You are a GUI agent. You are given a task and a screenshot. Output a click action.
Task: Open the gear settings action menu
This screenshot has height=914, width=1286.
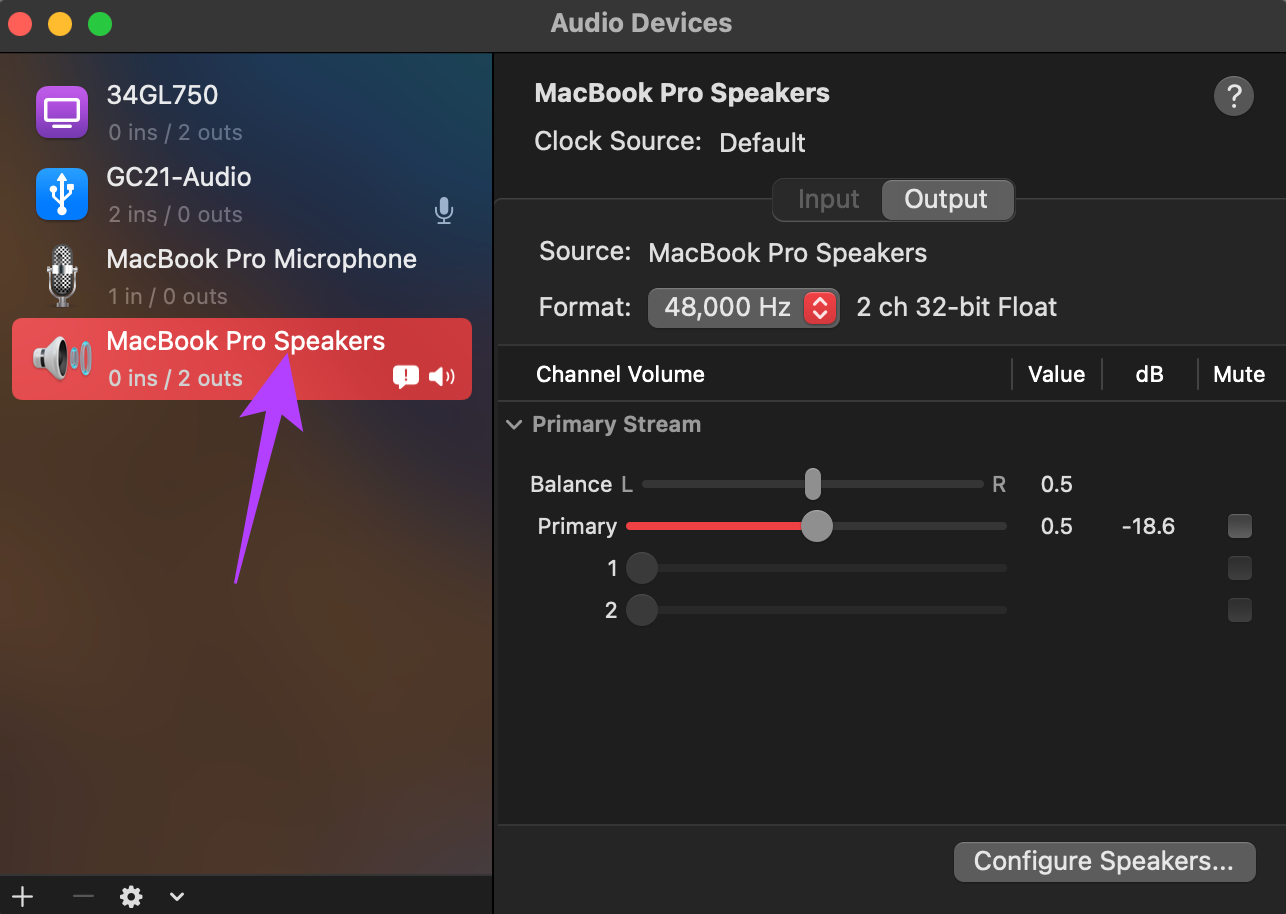point(131,896)
